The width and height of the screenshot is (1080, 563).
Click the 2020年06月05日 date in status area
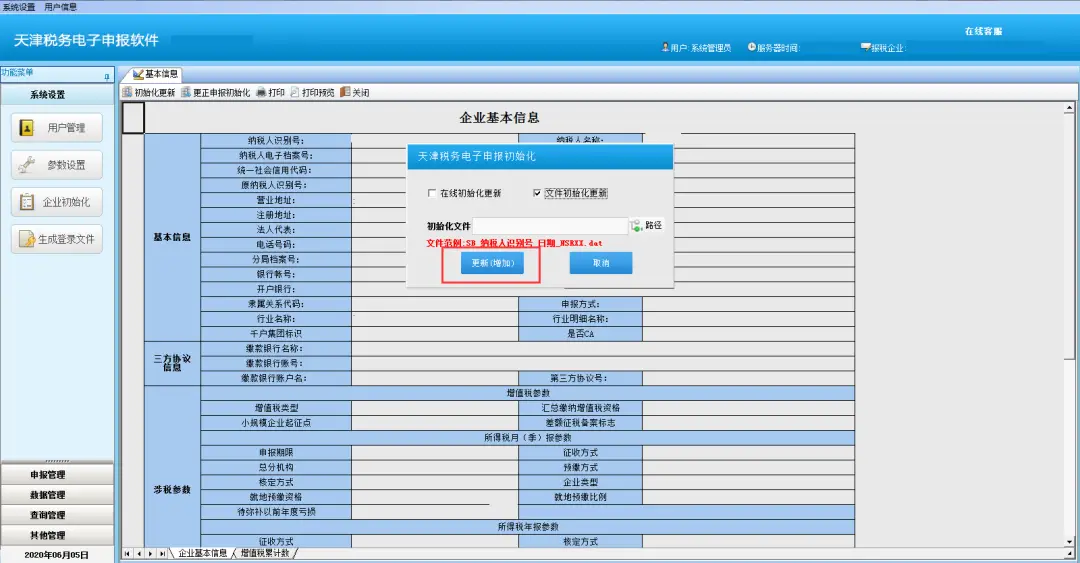[56, 555]
